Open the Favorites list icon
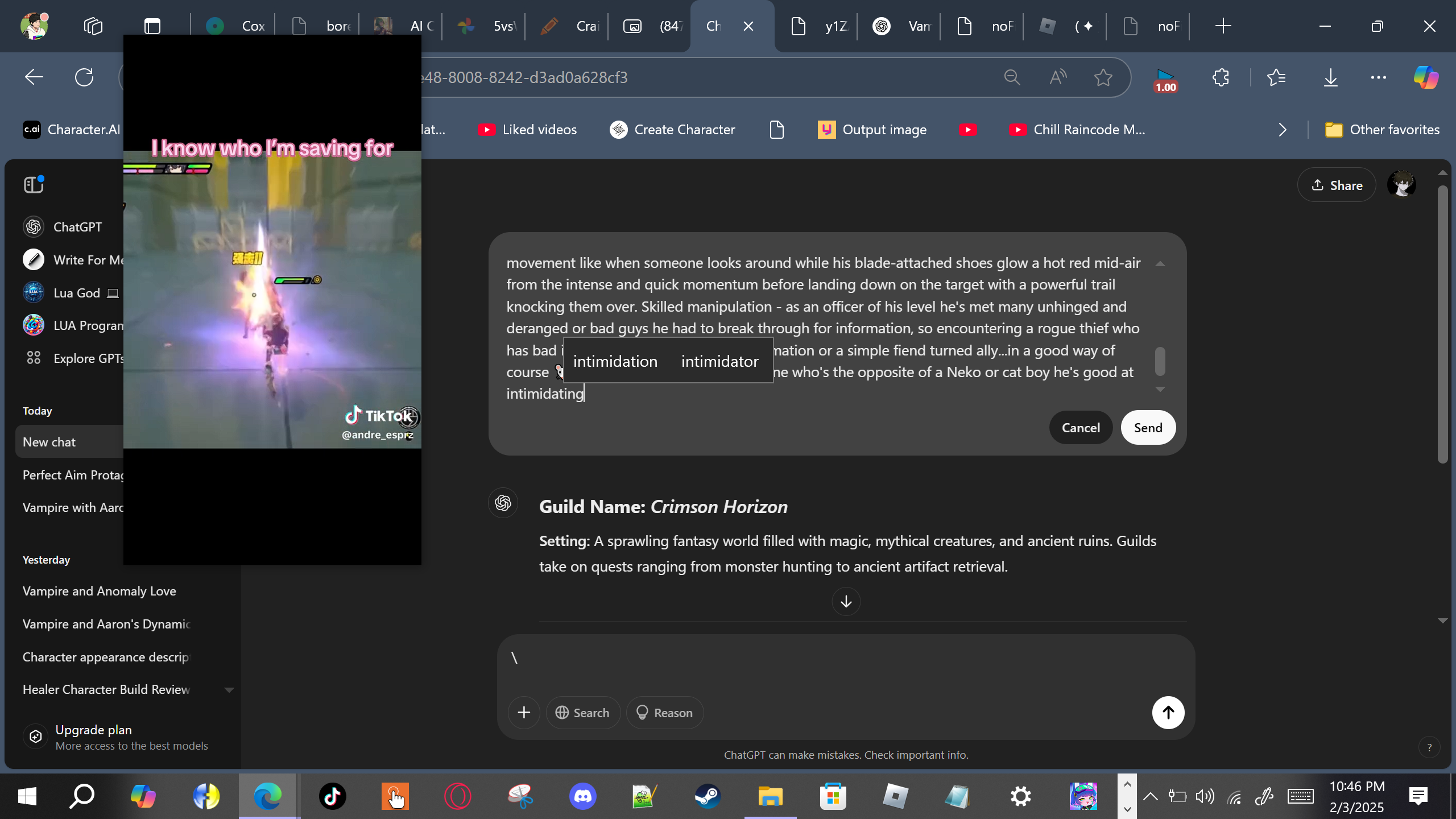1456x819 pixels. pyautogui.click(x=1277, y=77)
